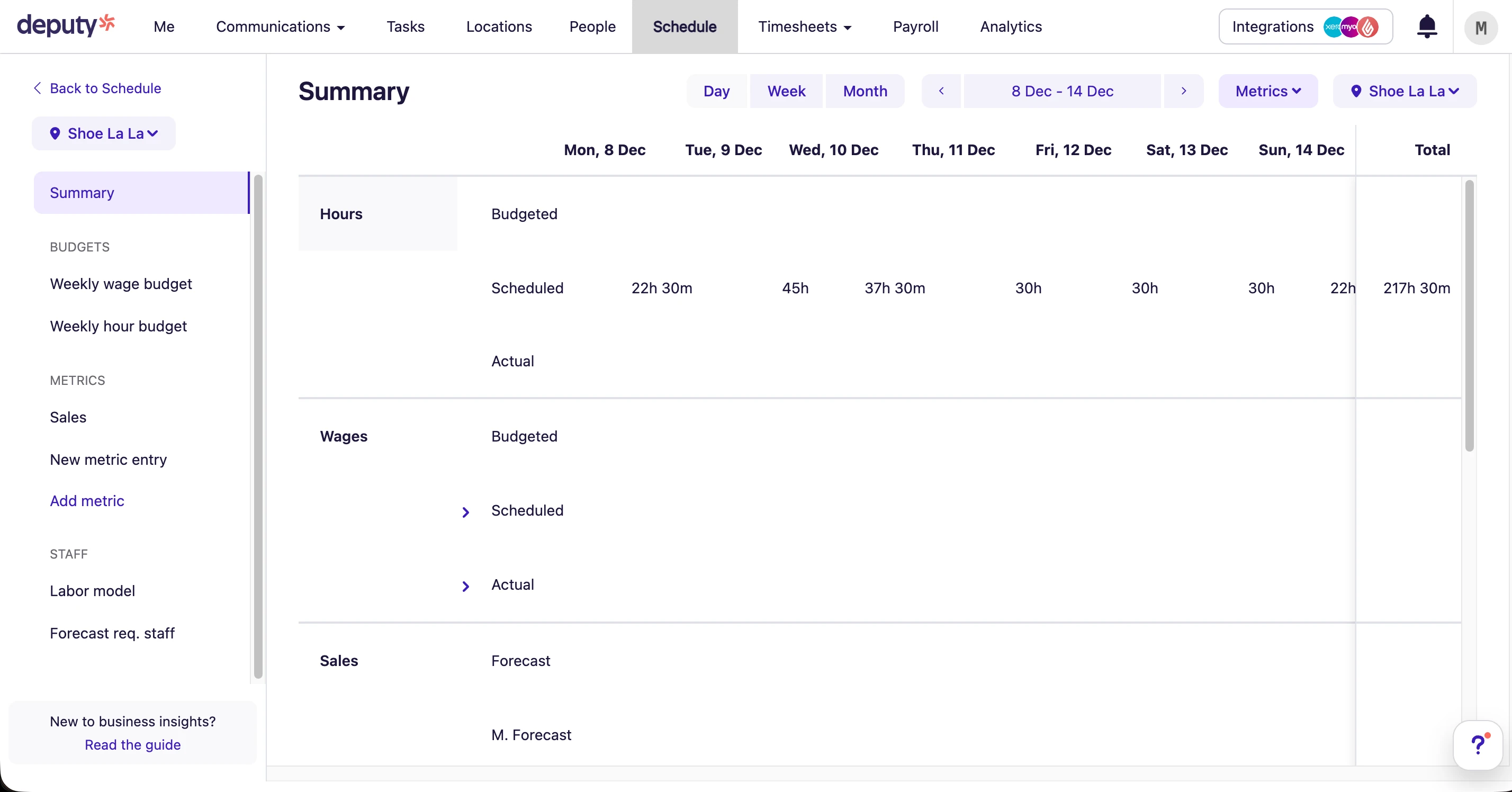Open the notifications bell
The width and height of the screenshot is (1512, 792).
[1427, 26]
